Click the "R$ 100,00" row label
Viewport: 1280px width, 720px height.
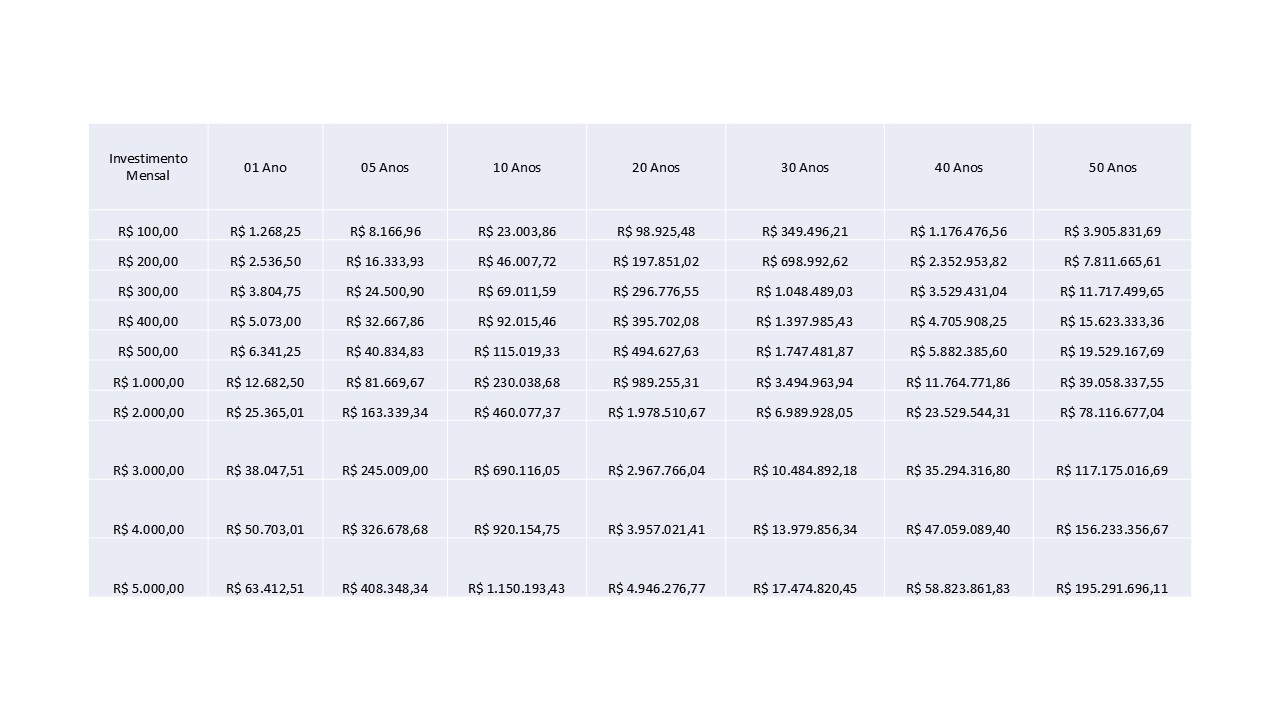[148, 232]
